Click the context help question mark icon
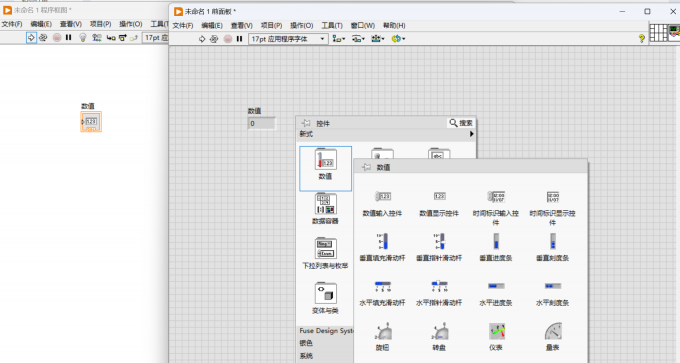 (642, 38)
